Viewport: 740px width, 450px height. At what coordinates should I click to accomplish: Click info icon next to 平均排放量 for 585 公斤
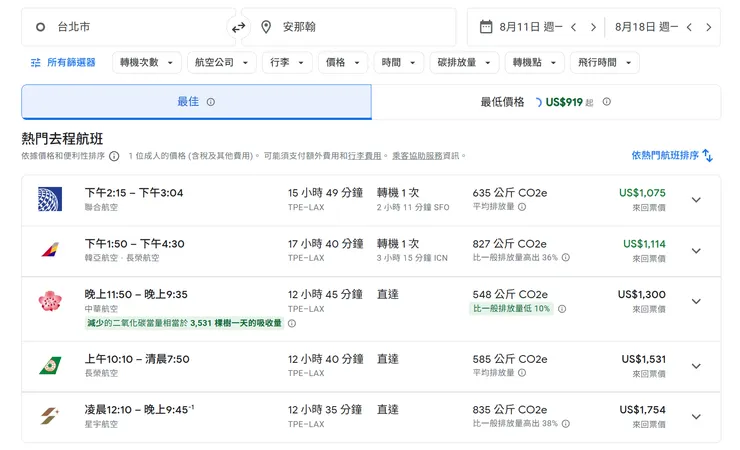tap(522, 373)
